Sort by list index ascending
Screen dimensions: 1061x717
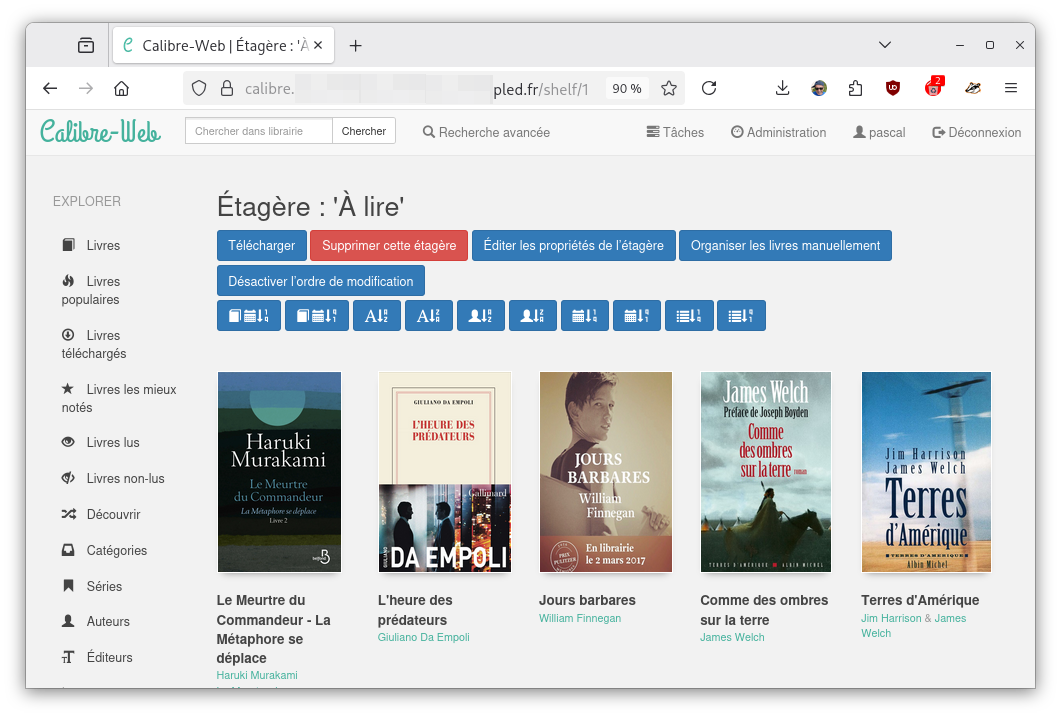pos(689,316)
